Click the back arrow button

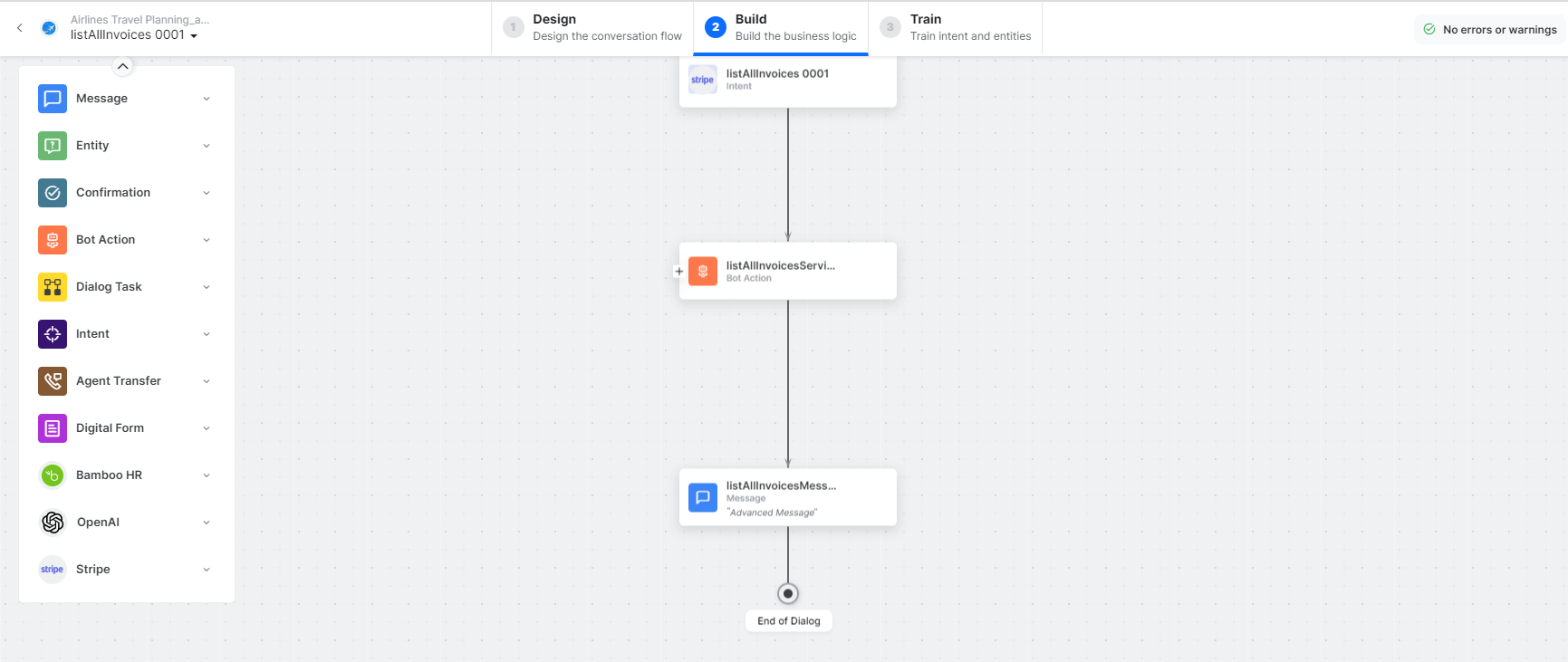20,28
